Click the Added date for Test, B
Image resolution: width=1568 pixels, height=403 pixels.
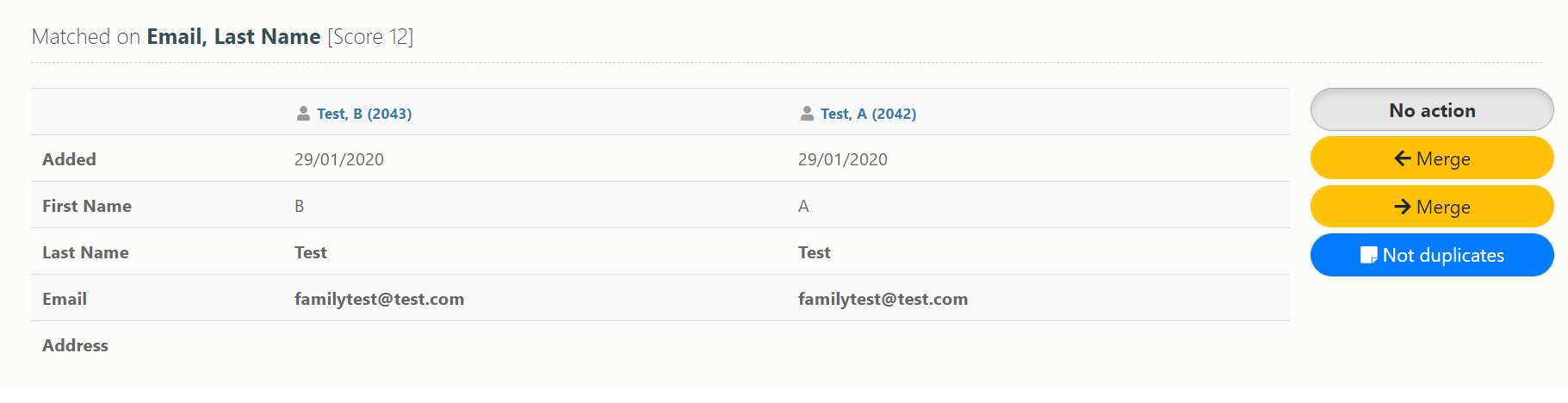(339, 159)
